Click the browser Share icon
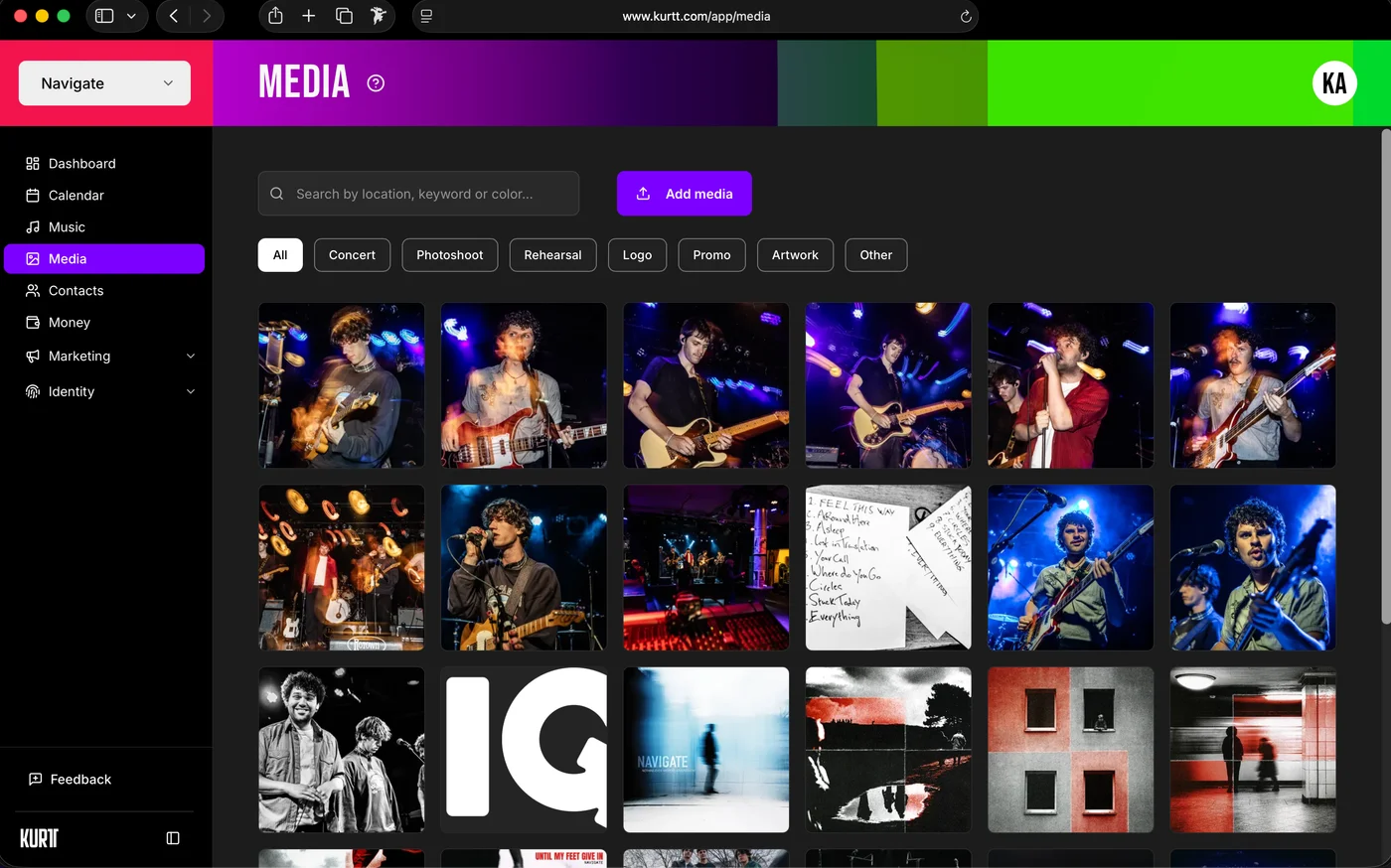1391x868 pixels. coord(275,16)
